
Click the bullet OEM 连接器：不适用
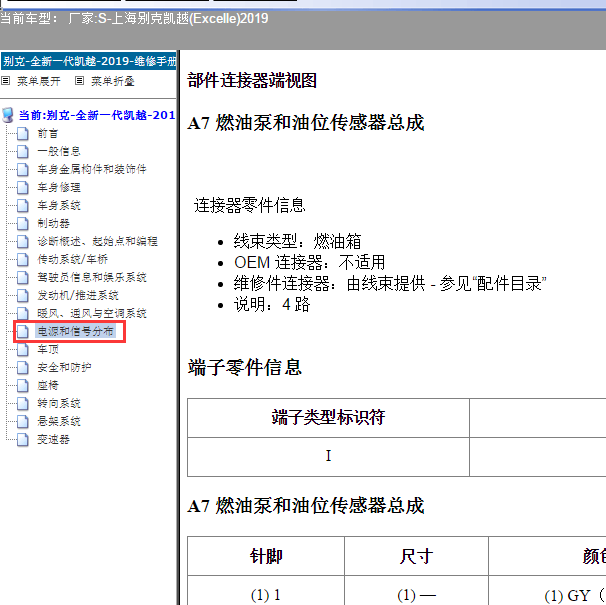(x=310, y=262)
